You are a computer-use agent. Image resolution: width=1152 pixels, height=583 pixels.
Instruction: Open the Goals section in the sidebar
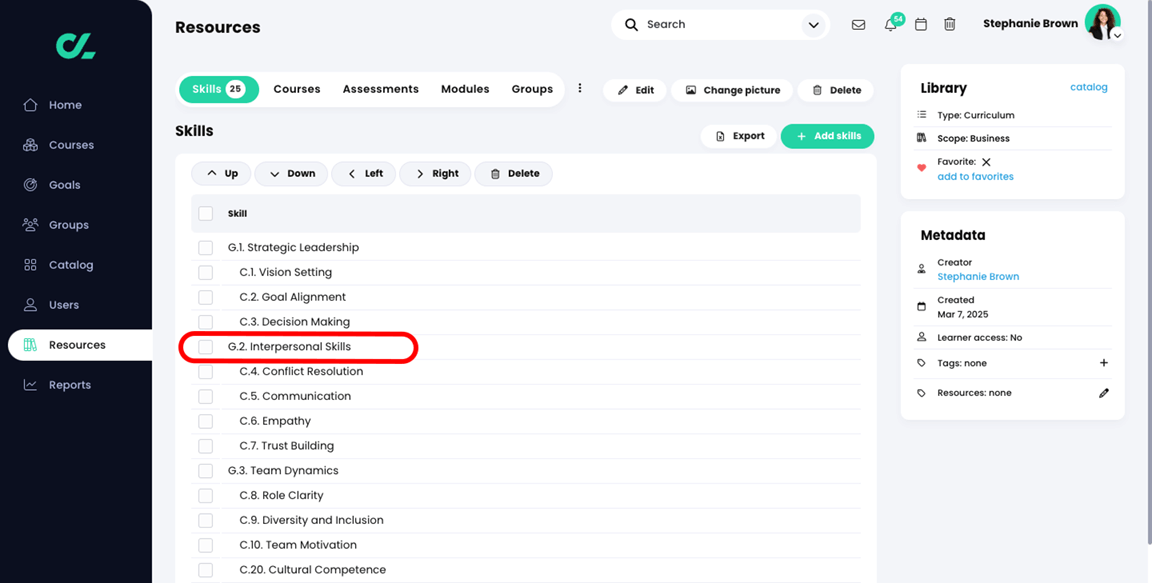(65, 184)
